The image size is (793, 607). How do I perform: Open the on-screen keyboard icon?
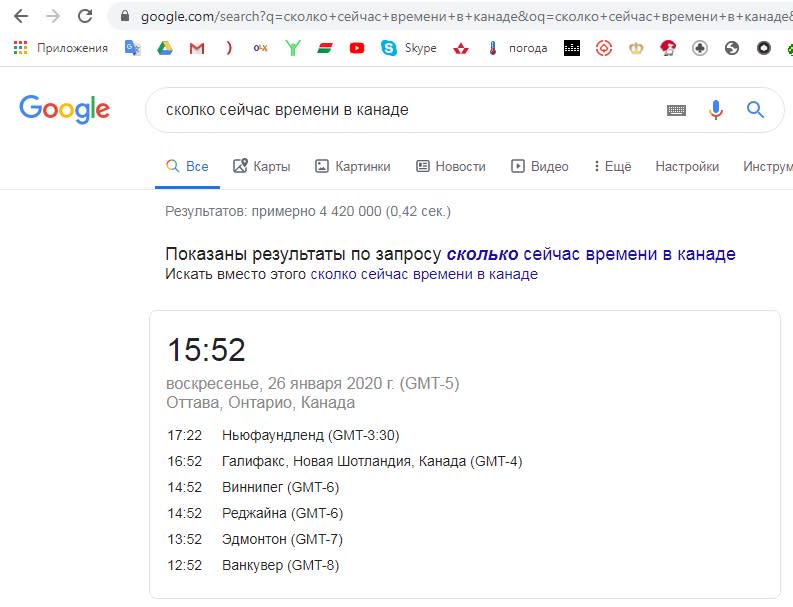pyautogui.click(x=676, y=110)
